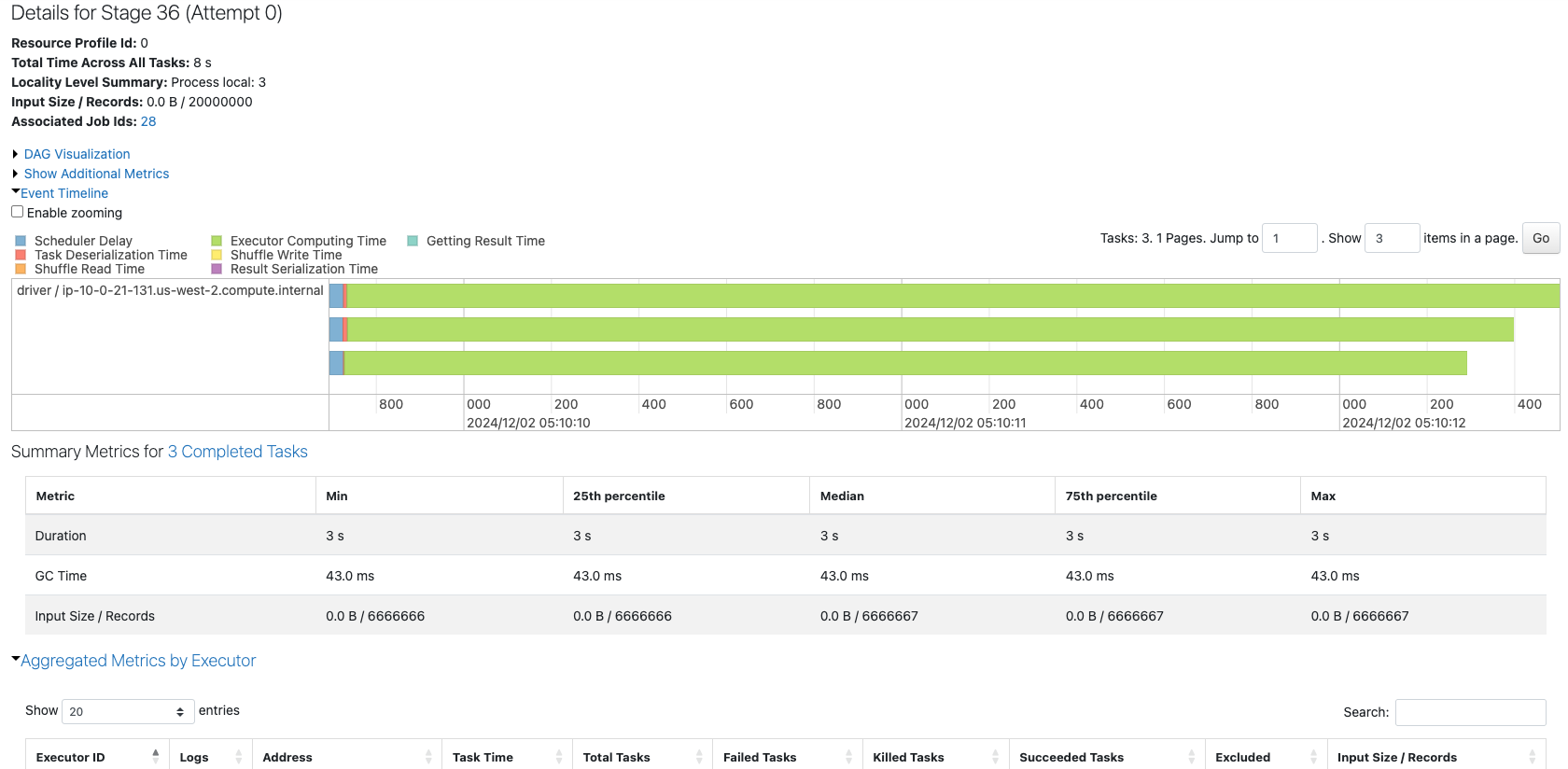Click Result Serialization Time purple legend swatch
This screenshot has height=769, width=1568.
pos(217,269)
